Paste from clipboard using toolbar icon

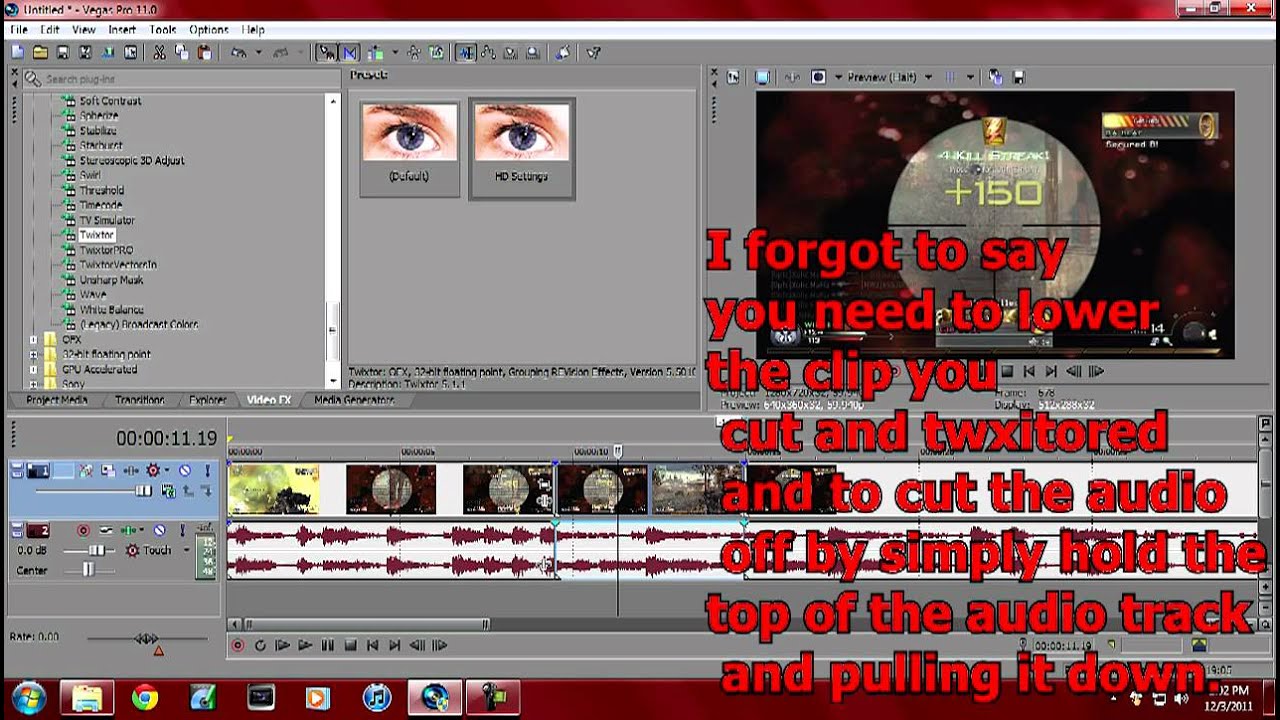204,52
